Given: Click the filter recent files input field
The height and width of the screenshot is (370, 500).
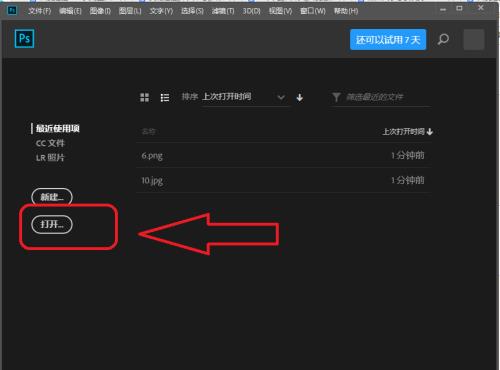Looking at the screenshot, I should (381, 97).
